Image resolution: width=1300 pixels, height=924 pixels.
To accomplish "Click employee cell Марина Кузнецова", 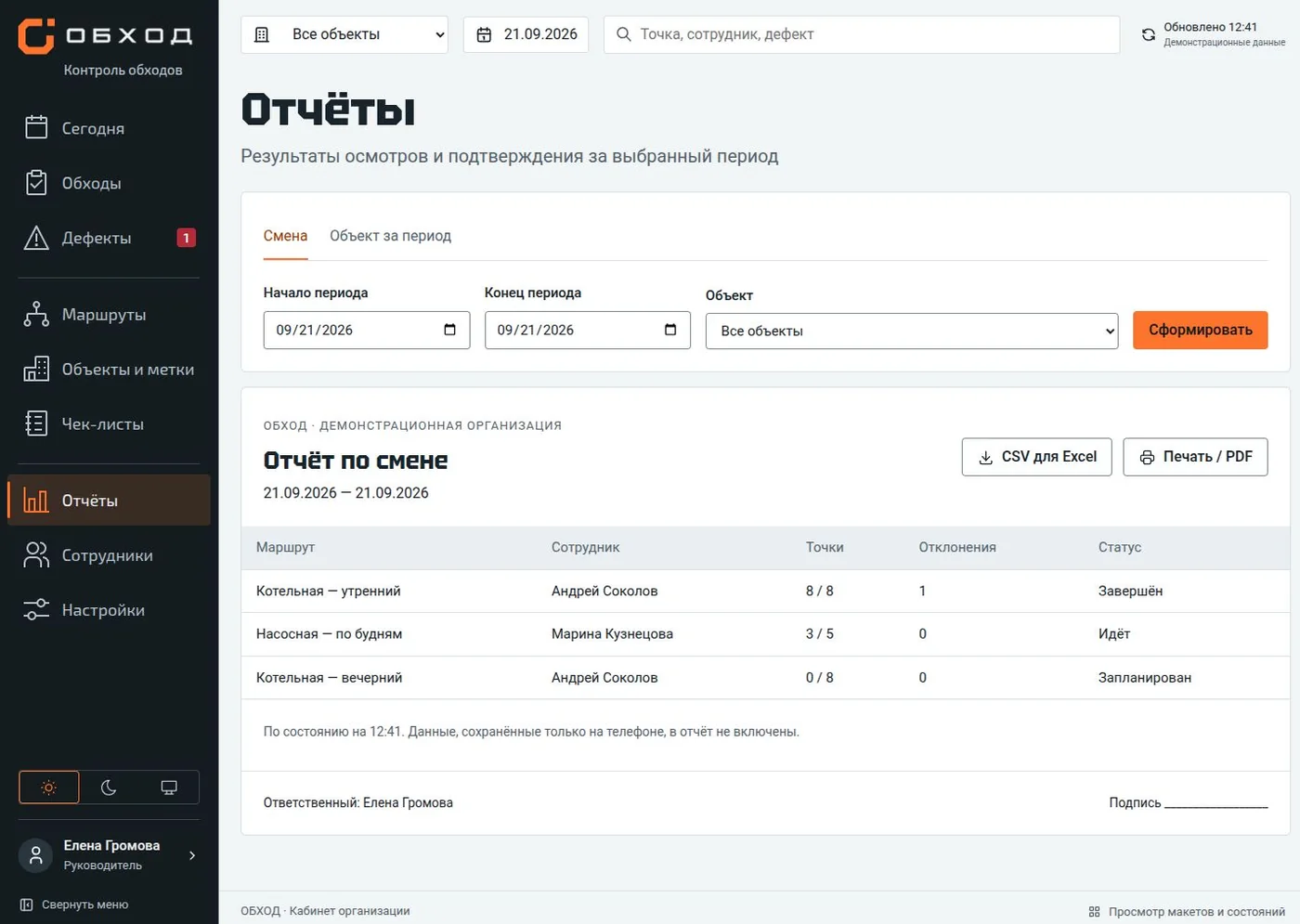I will tap(612, 634).
